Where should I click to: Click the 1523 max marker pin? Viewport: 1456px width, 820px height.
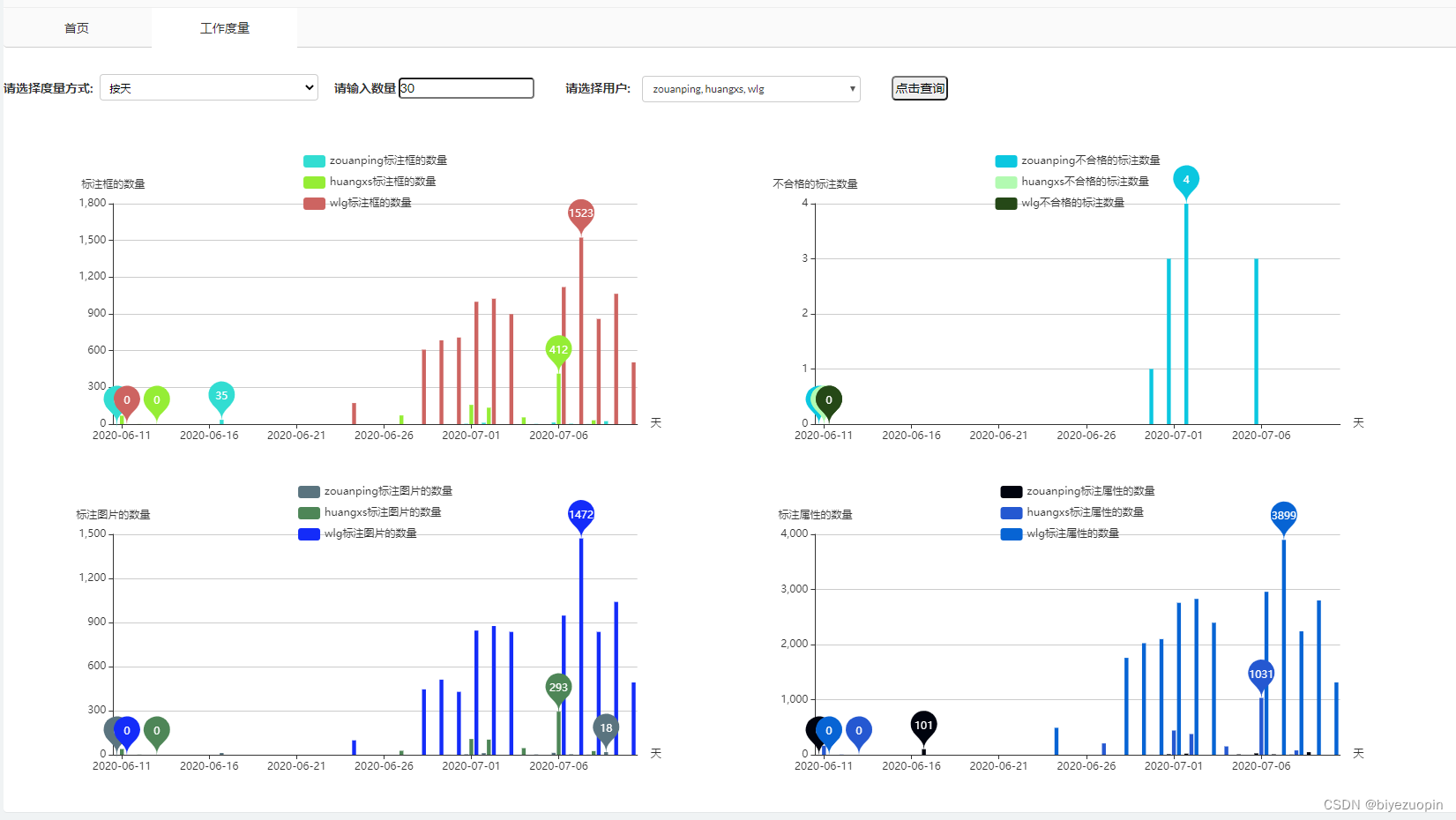pos(581,214)
